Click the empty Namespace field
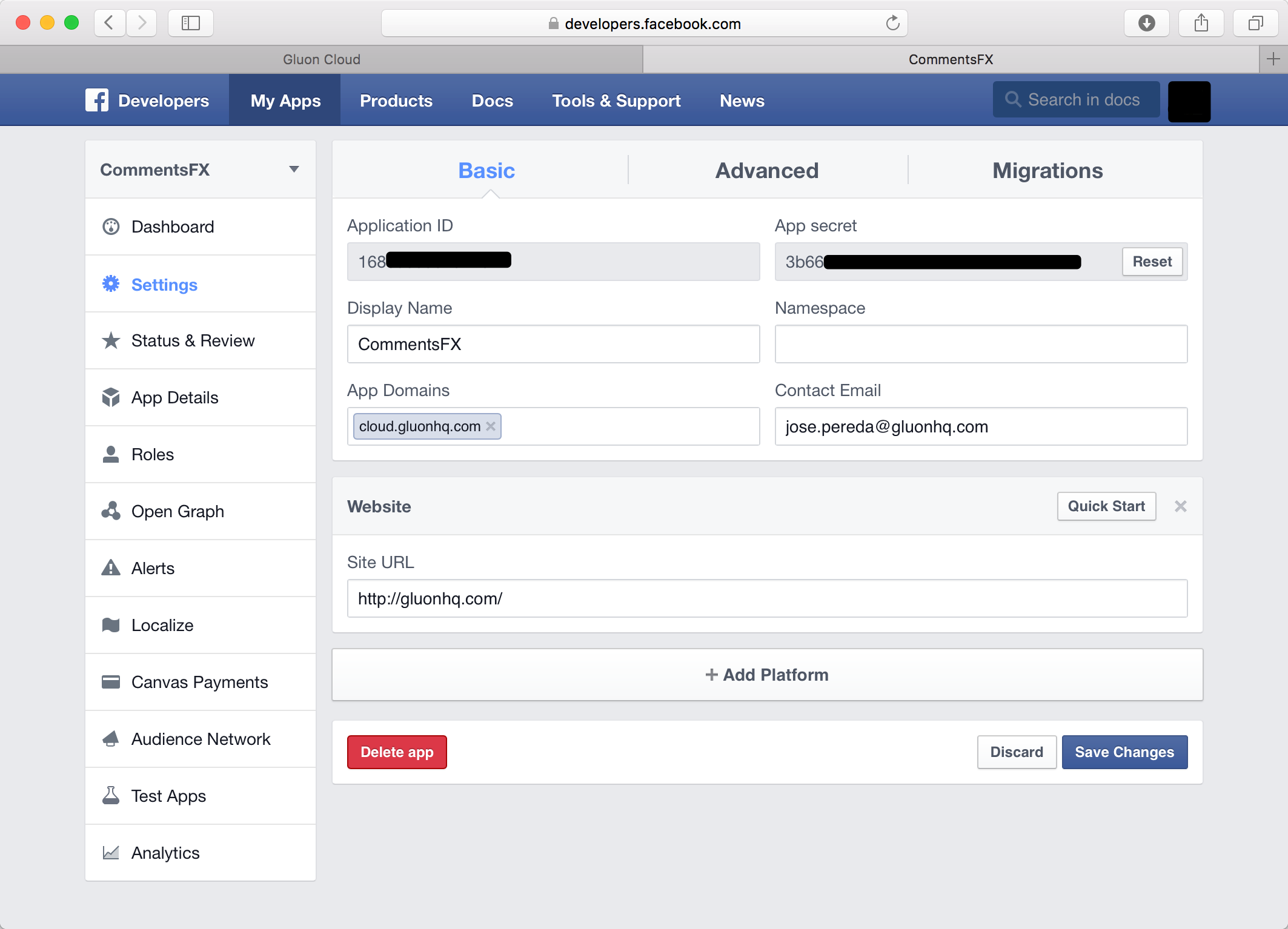Screen dimensions: 1288x929 pyautogui.click(x=981, y=344)
